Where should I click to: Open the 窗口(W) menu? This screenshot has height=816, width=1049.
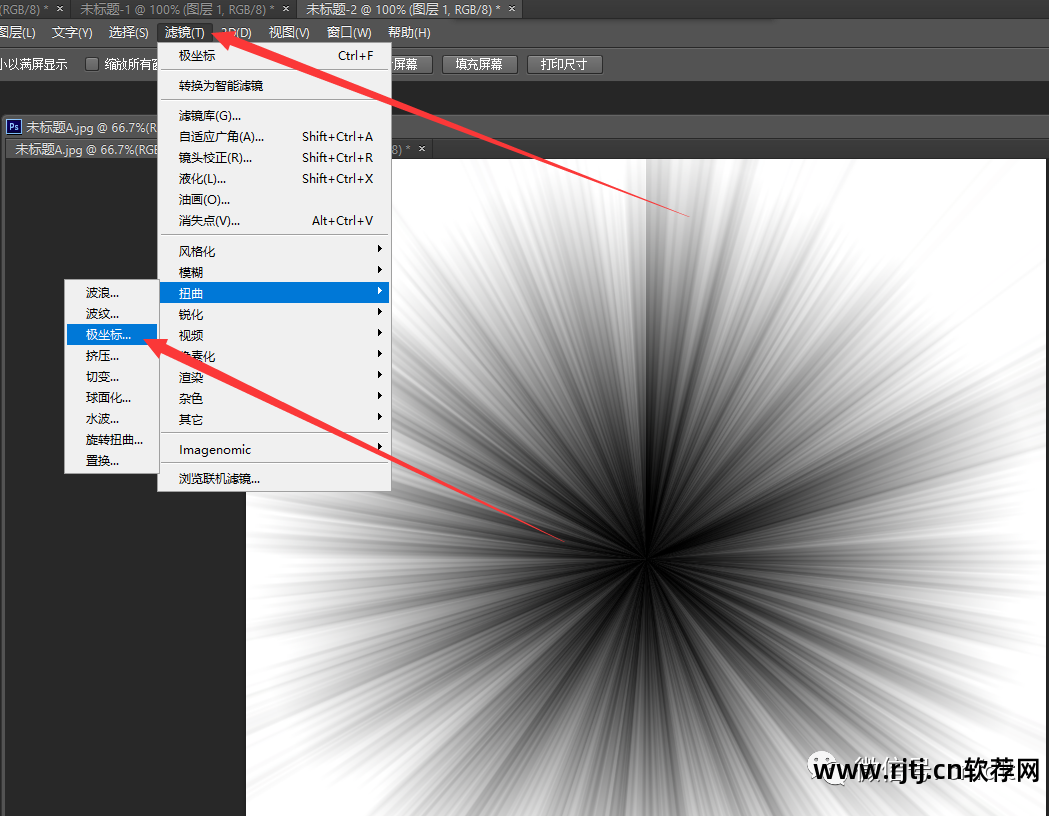point(349,33)
